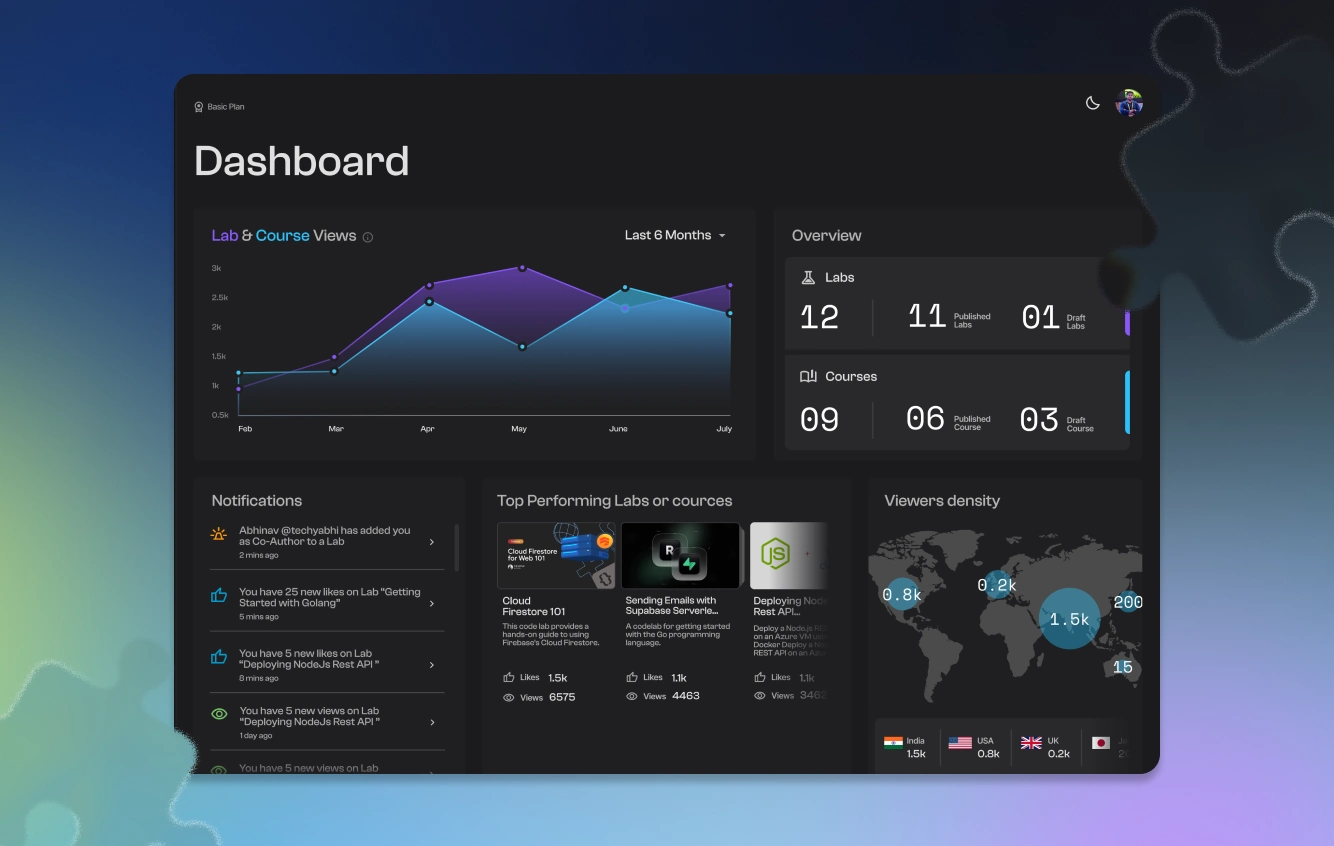Click the blue Course point at April
The width and height of the screenshot is (1334, 846).
tap(429, 302)
